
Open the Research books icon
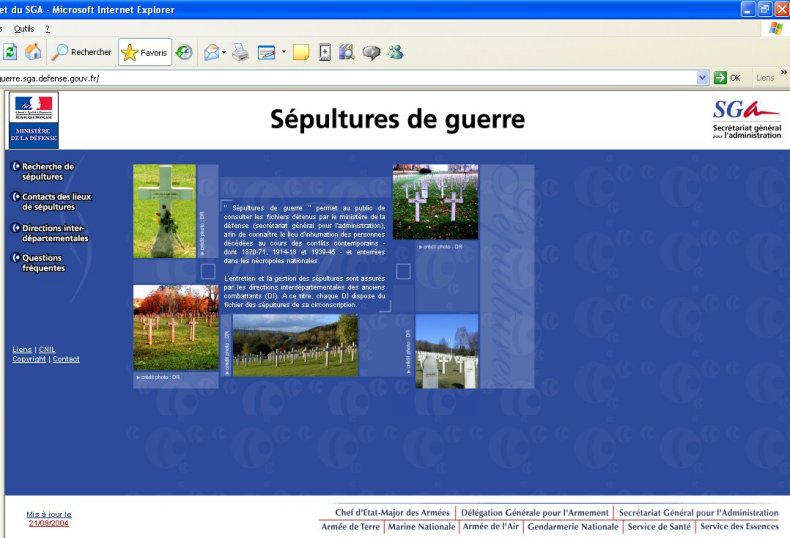coord(347,52)
